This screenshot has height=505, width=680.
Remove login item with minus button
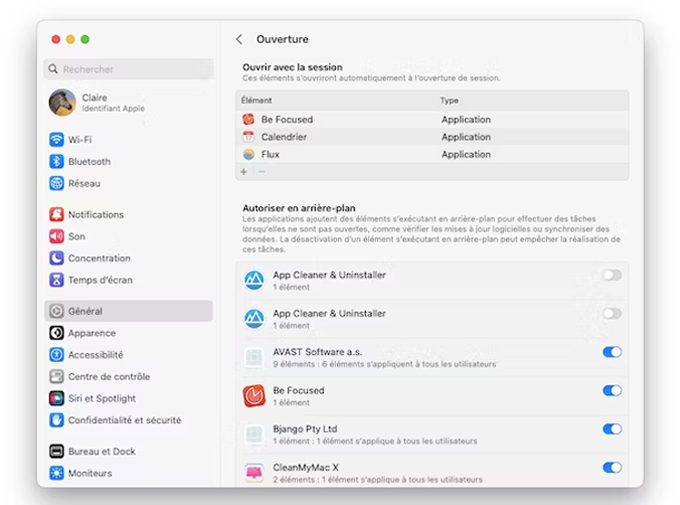[x=262, y=172]
